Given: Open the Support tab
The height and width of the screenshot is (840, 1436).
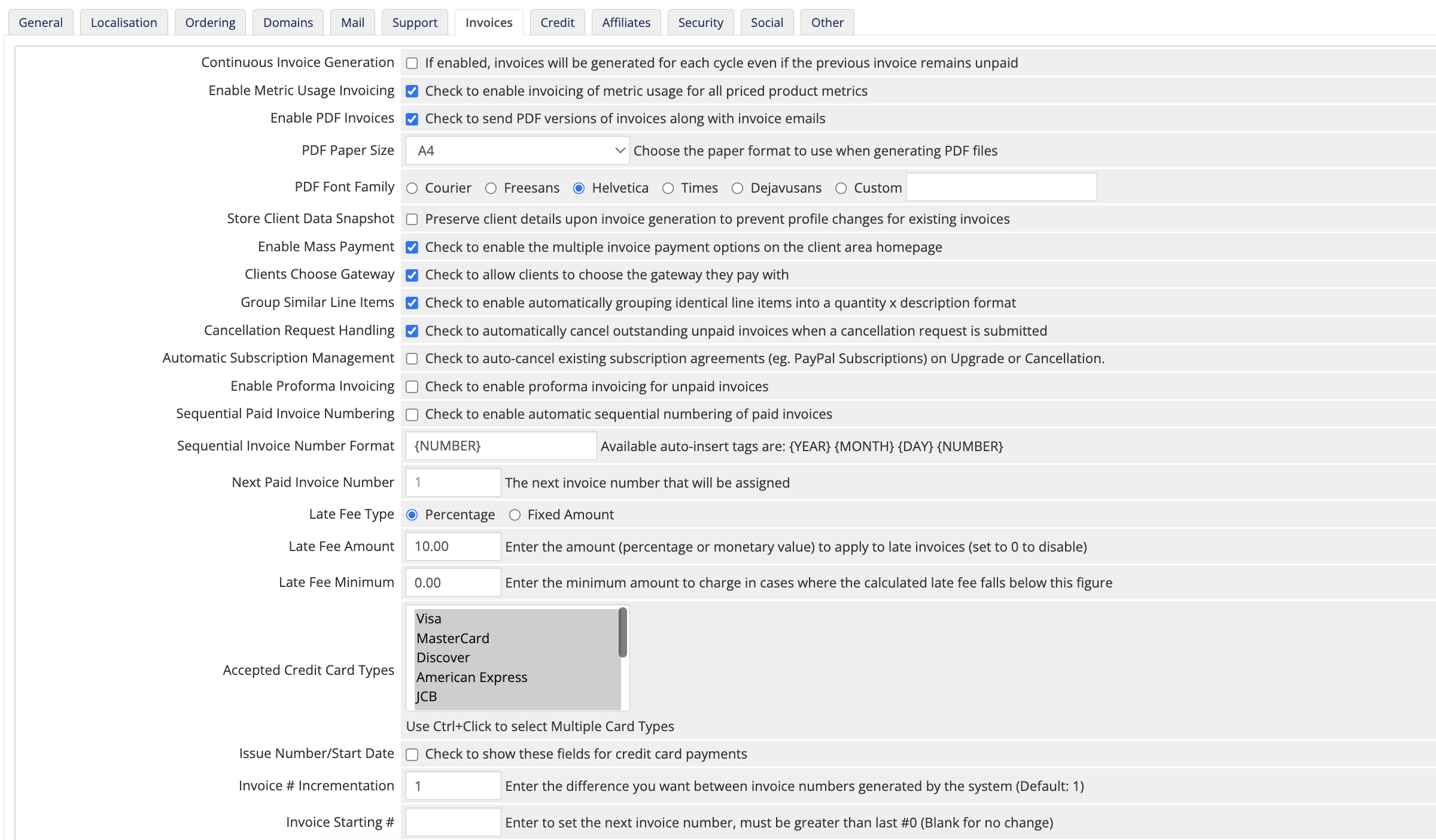Looking at the screenshot, I should [x=415, y=22].
